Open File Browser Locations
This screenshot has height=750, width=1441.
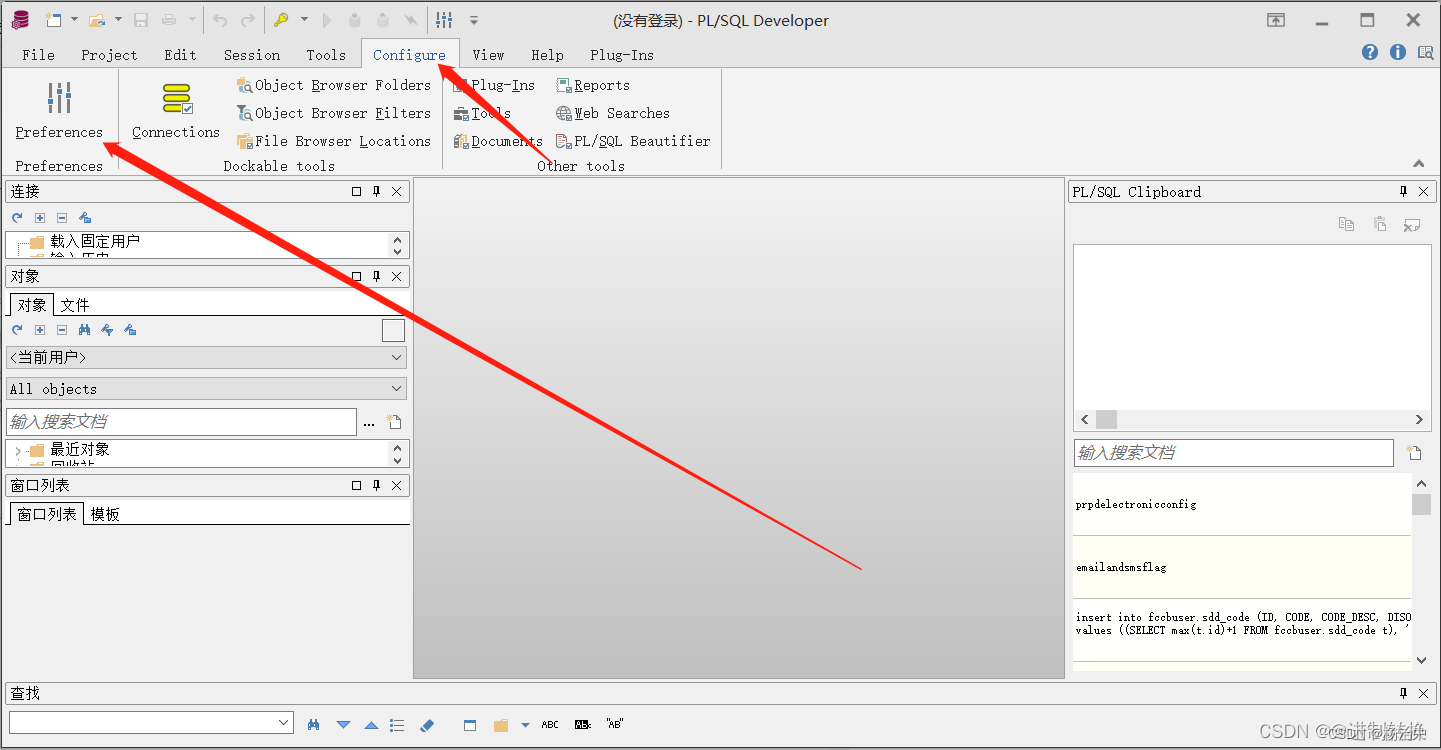click(333, 141)
